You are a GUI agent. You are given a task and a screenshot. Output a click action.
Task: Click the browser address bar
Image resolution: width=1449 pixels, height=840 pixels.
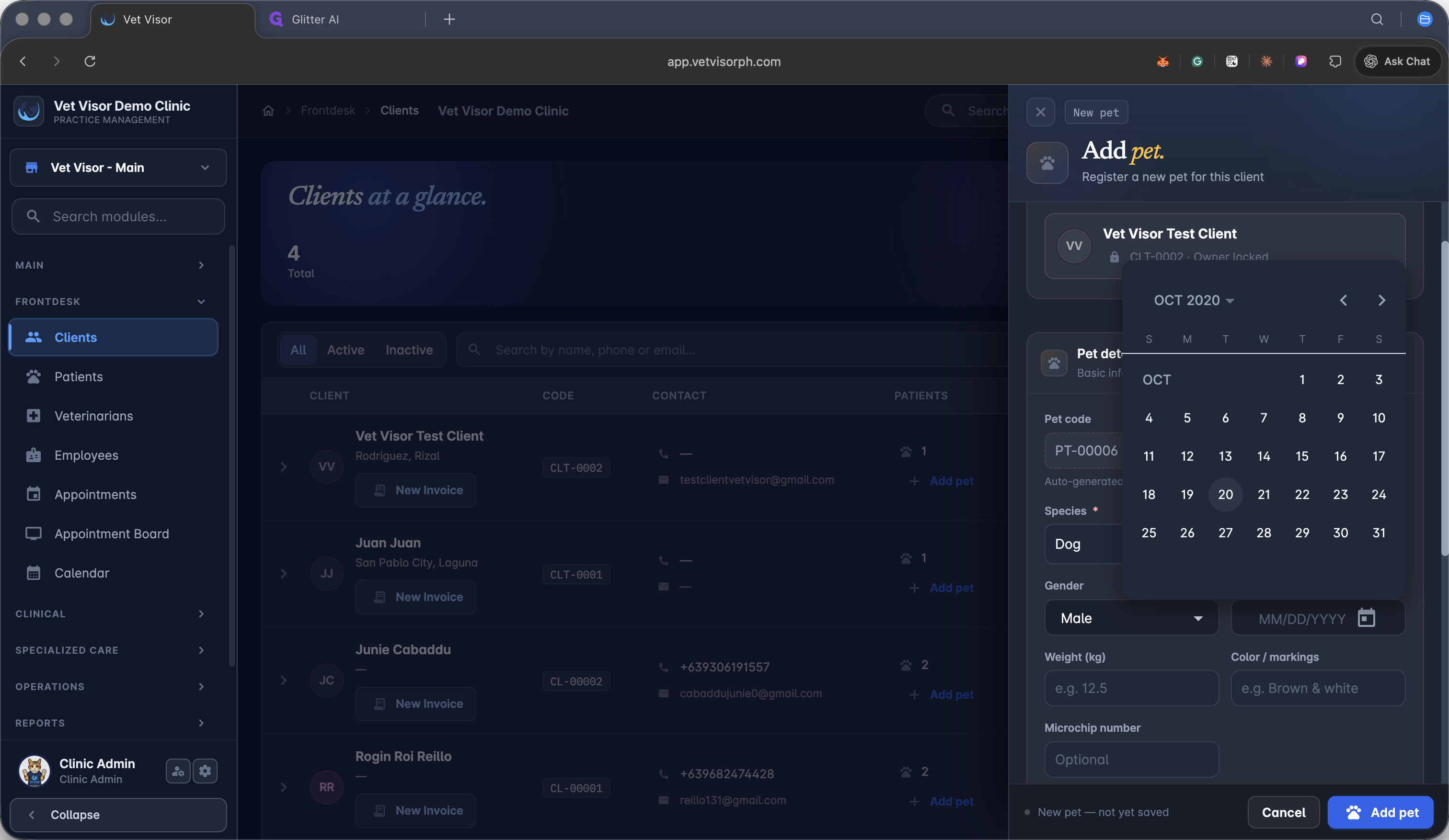pos(724,61)
